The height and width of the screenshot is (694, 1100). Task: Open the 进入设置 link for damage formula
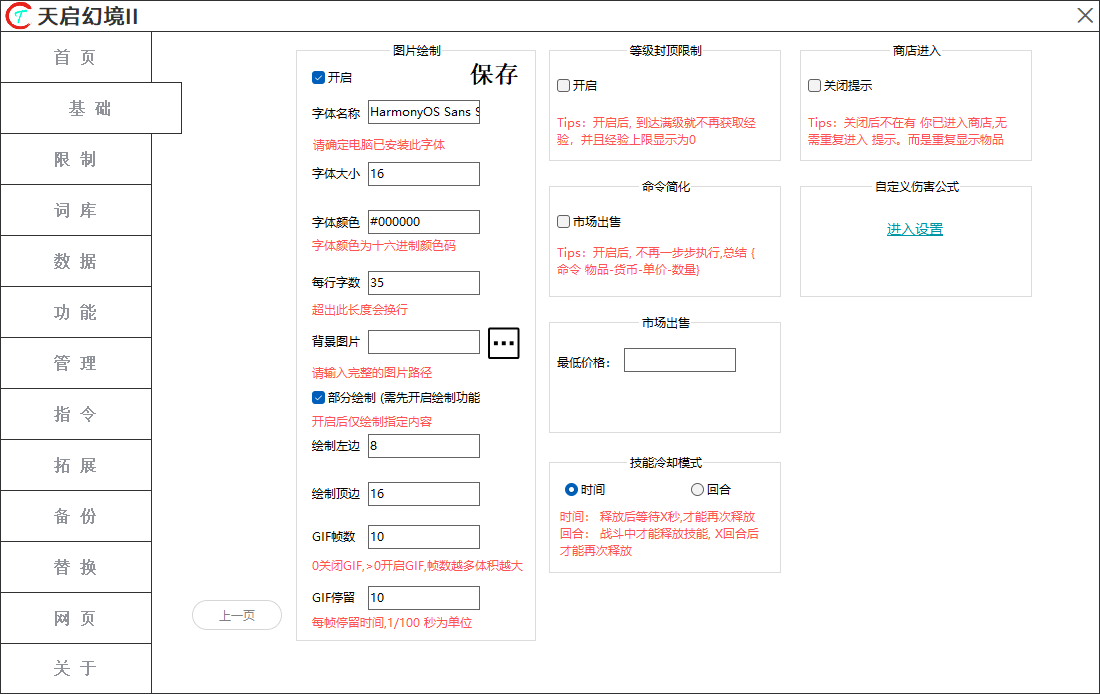coord(915,229)
